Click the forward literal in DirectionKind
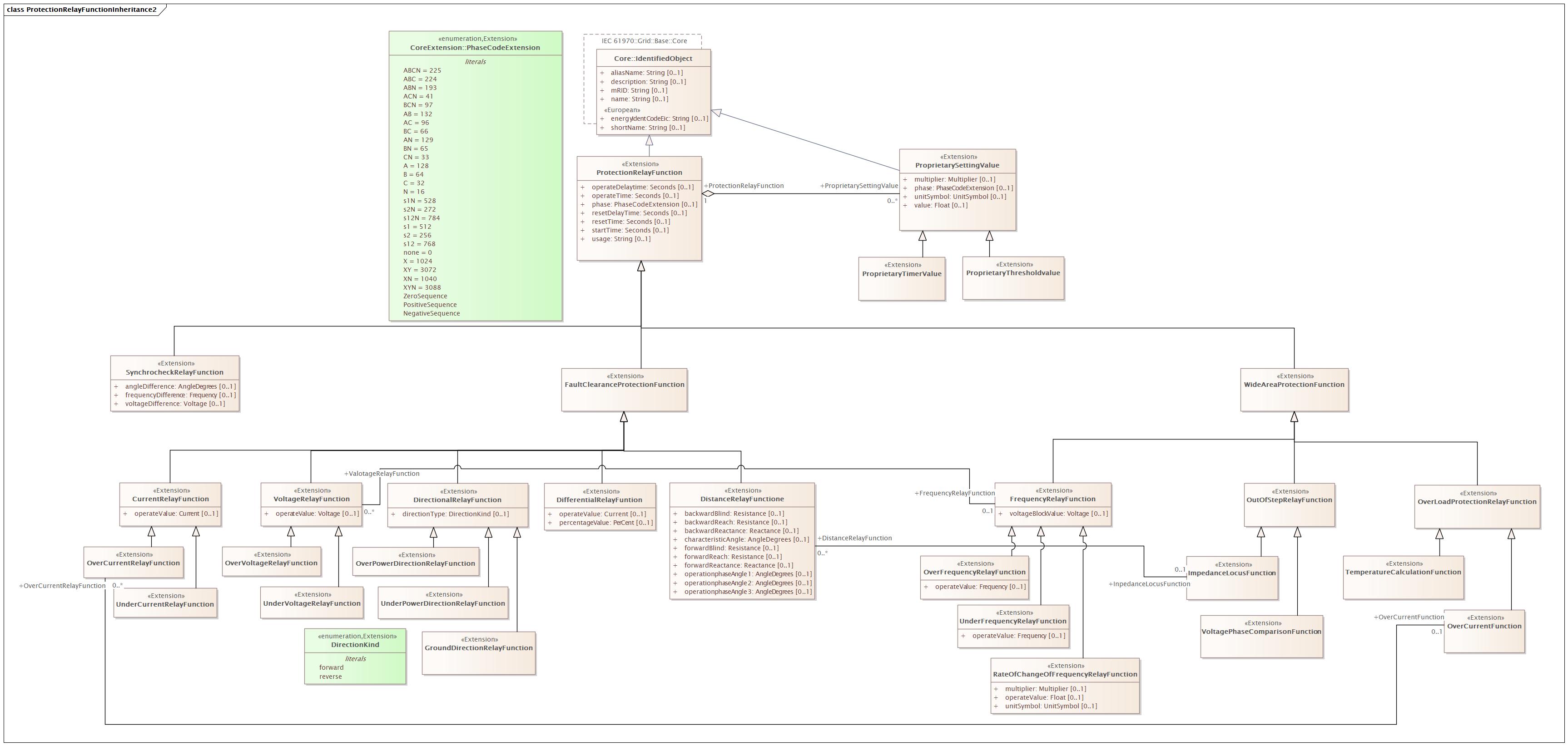1568x746 pixels. point(332,667)
